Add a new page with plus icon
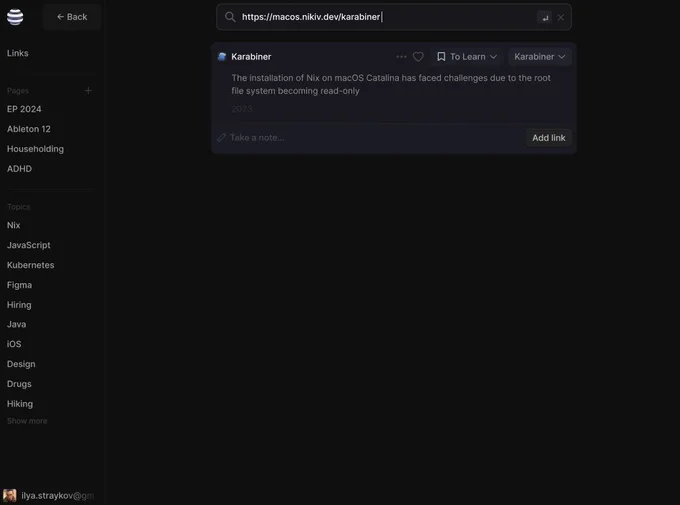The image size is (680, 505). coord(88,91)
